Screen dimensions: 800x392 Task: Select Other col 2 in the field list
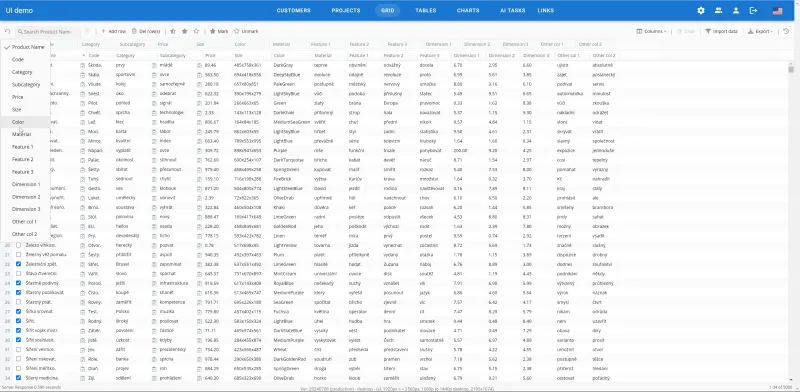coord(25,234)
